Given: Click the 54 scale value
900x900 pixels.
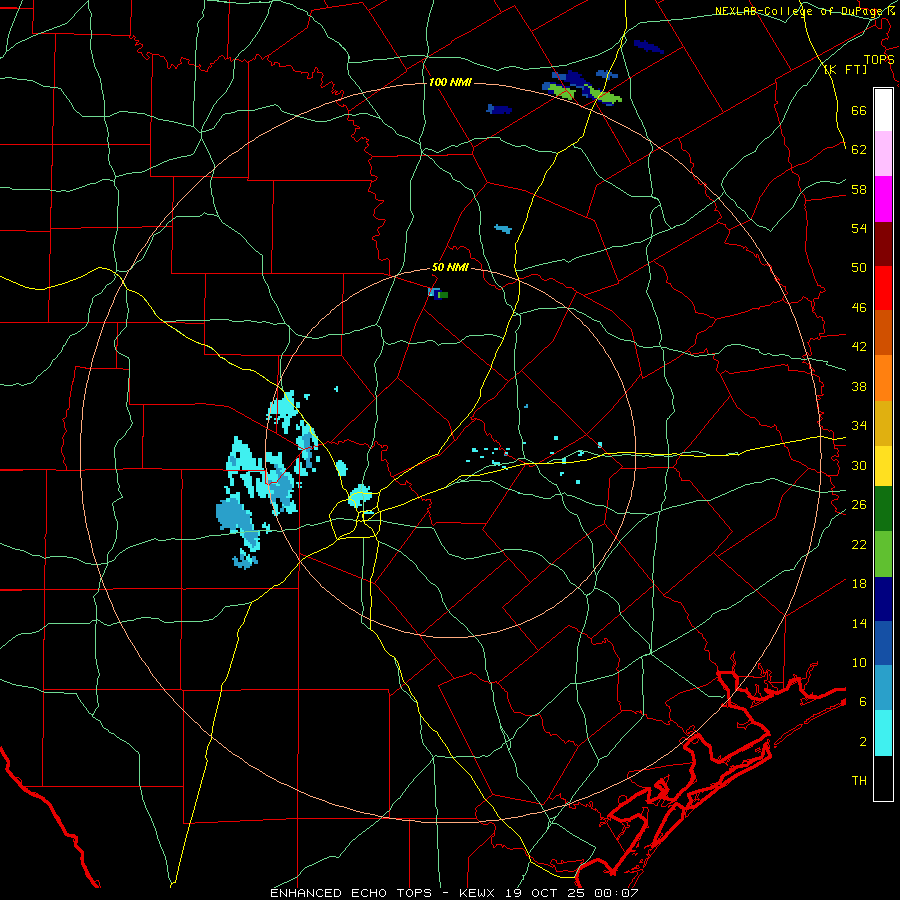Looking at the screenshot, I should pyautogui.click(x=859, y=228).
